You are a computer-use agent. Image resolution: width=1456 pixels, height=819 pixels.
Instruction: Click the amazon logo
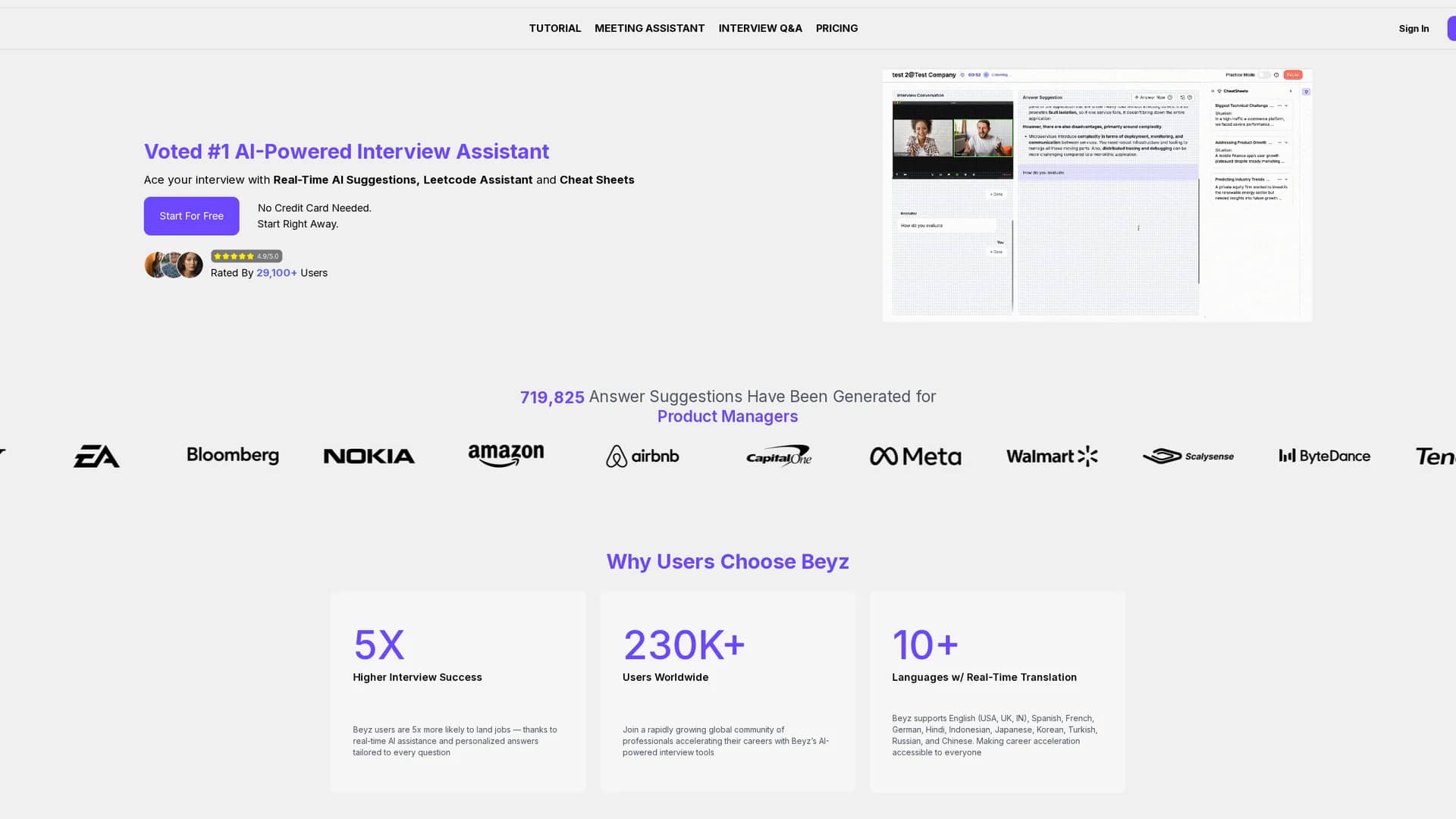506,456
